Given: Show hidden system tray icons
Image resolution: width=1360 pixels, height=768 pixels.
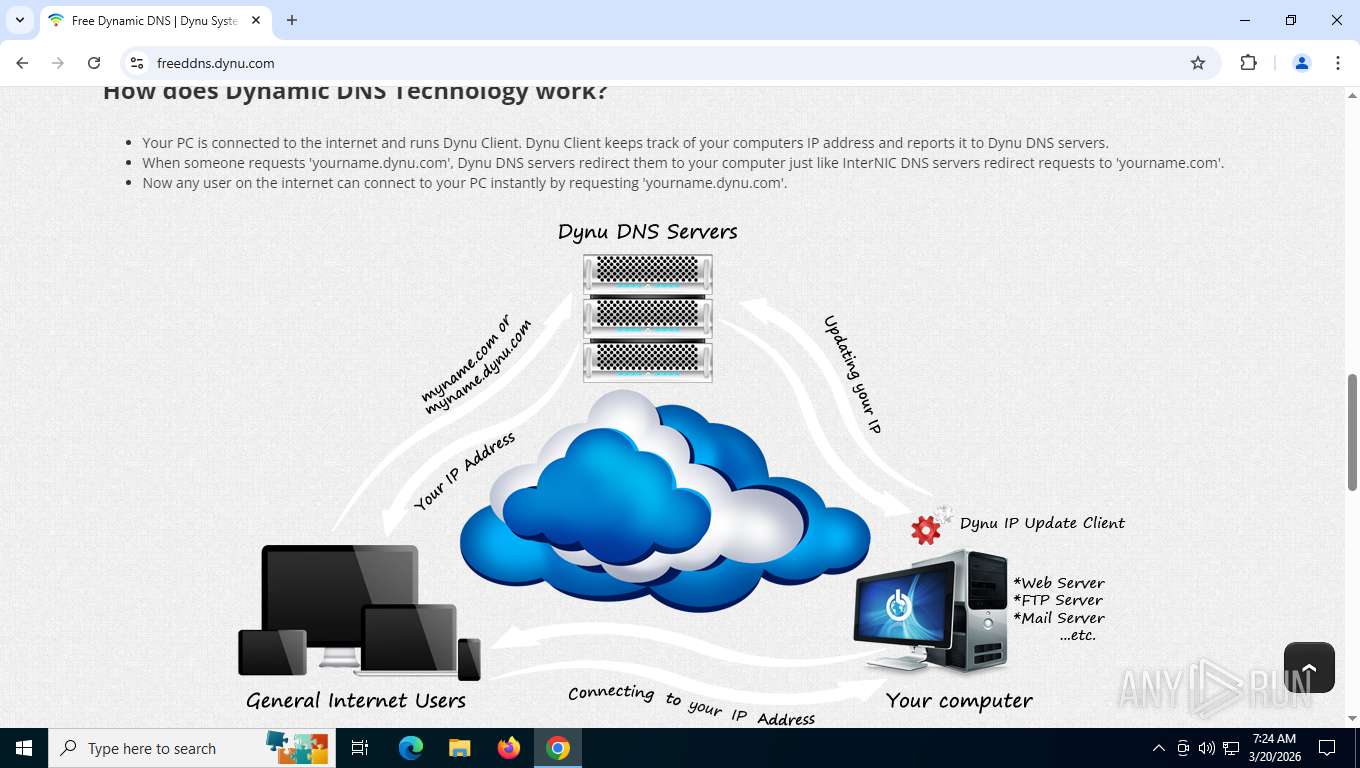Looking at the screenshot, I should click(x=1159, y=748).
